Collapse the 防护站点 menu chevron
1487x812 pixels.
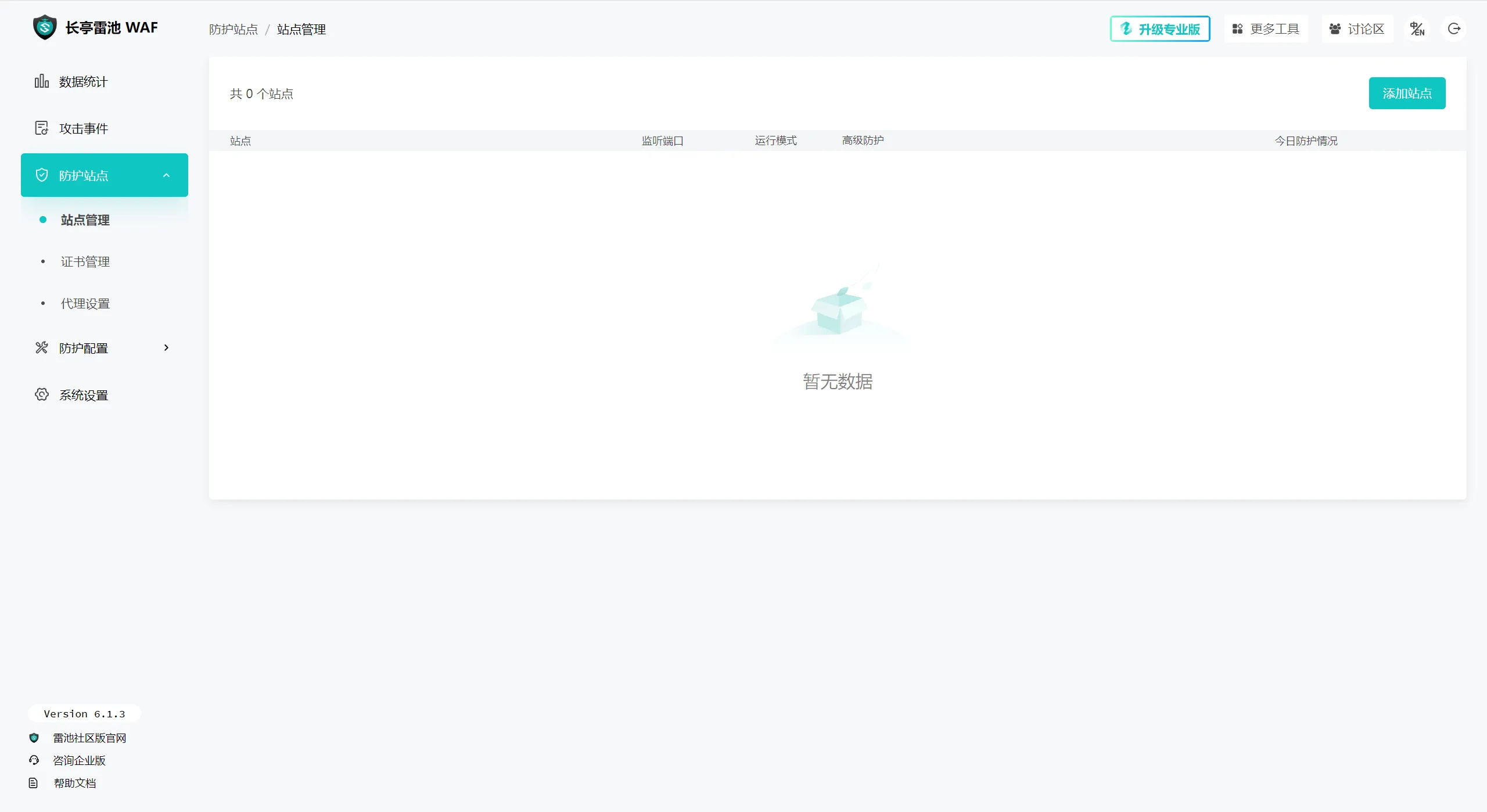click(x=166, y=175)
